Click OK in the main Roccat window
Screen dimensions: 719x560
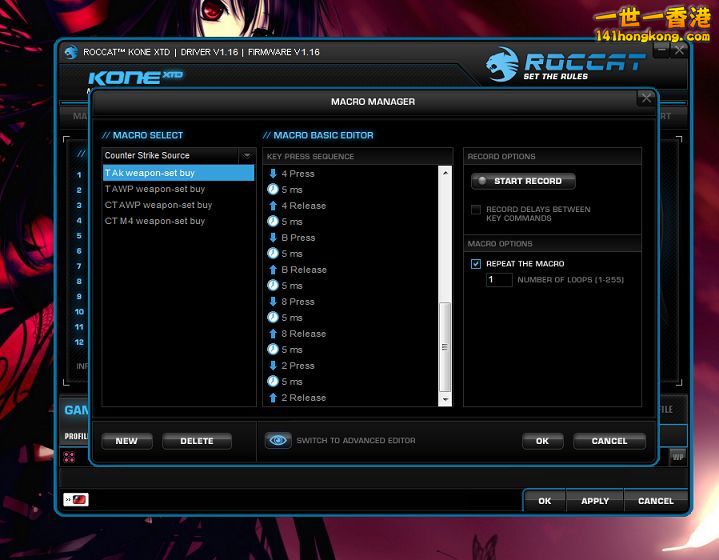545,501
